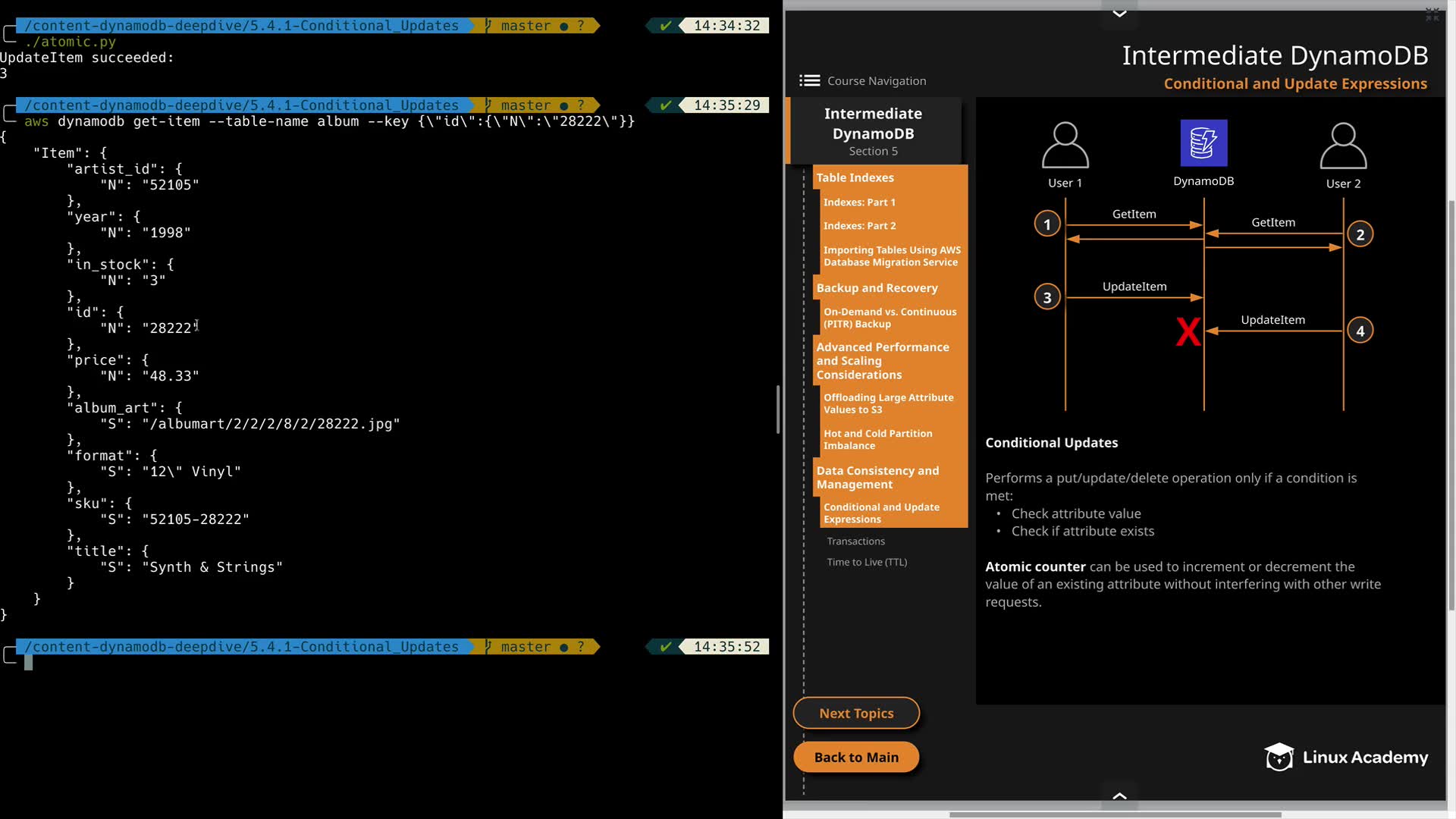Click the Linux Academy owl logo

point(1279,757)
